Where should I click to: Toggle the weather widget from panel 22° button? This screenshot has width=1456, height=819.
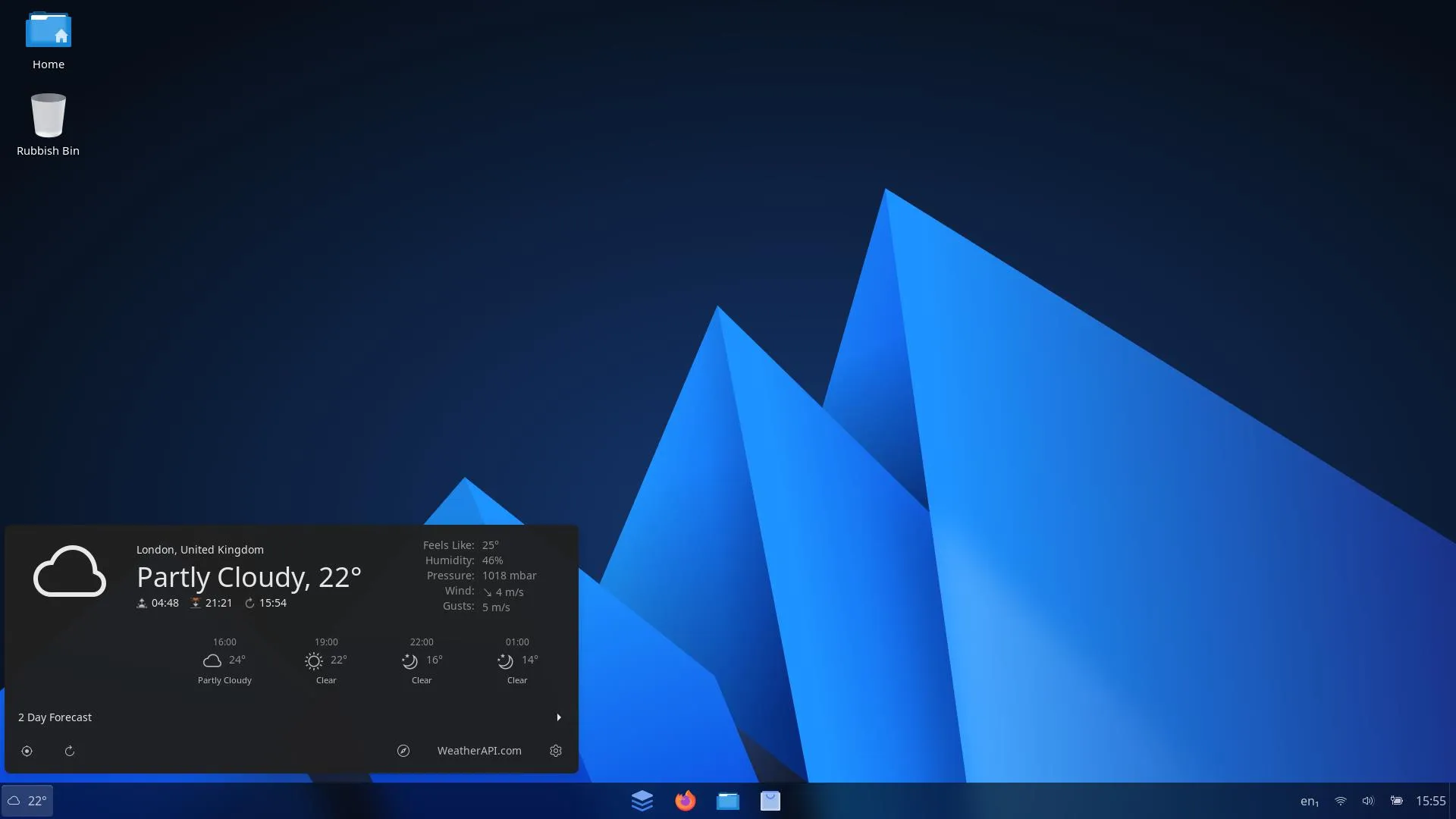27,801
